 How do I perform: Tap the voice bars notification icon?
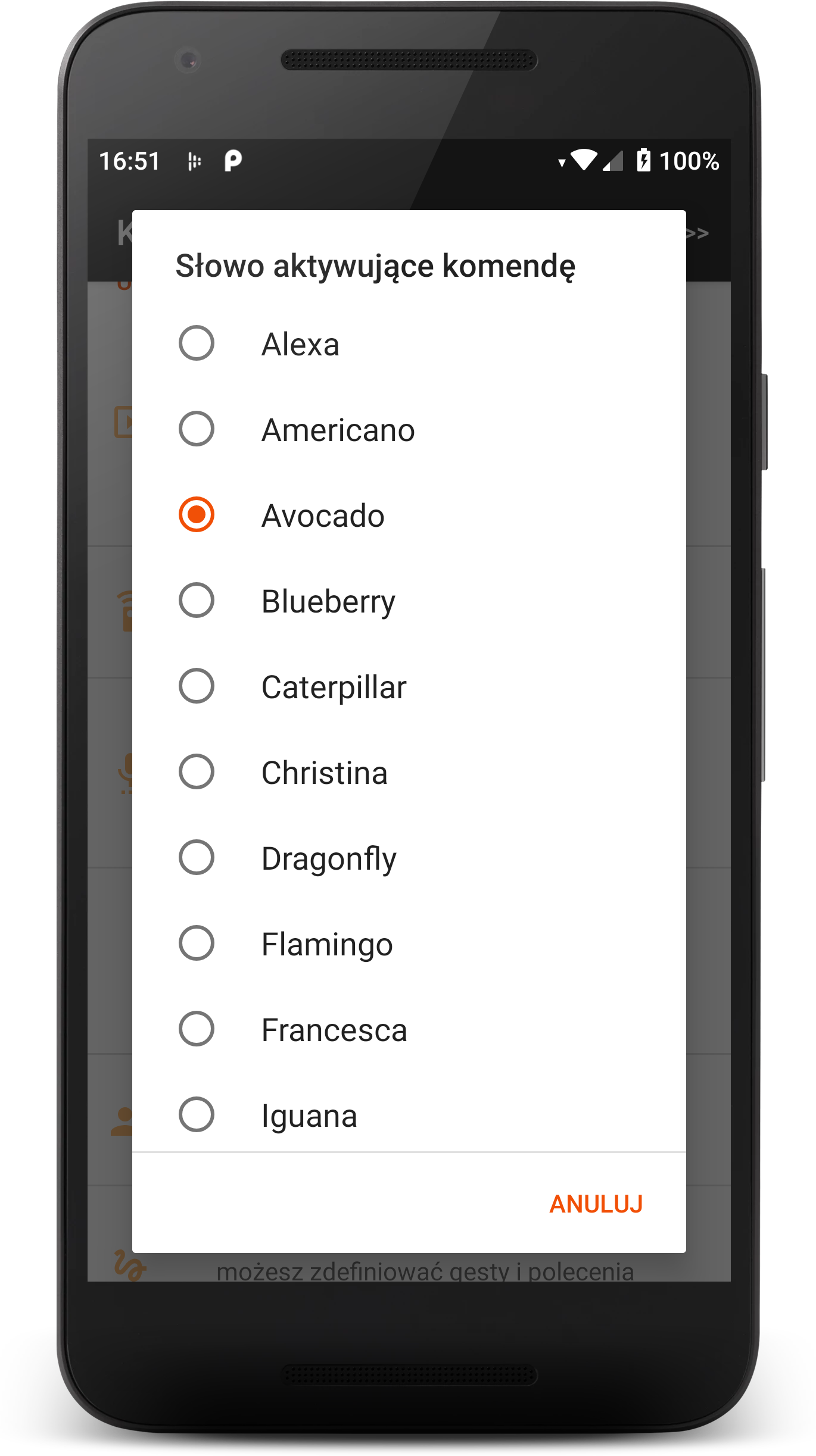[x=194, y=161]
